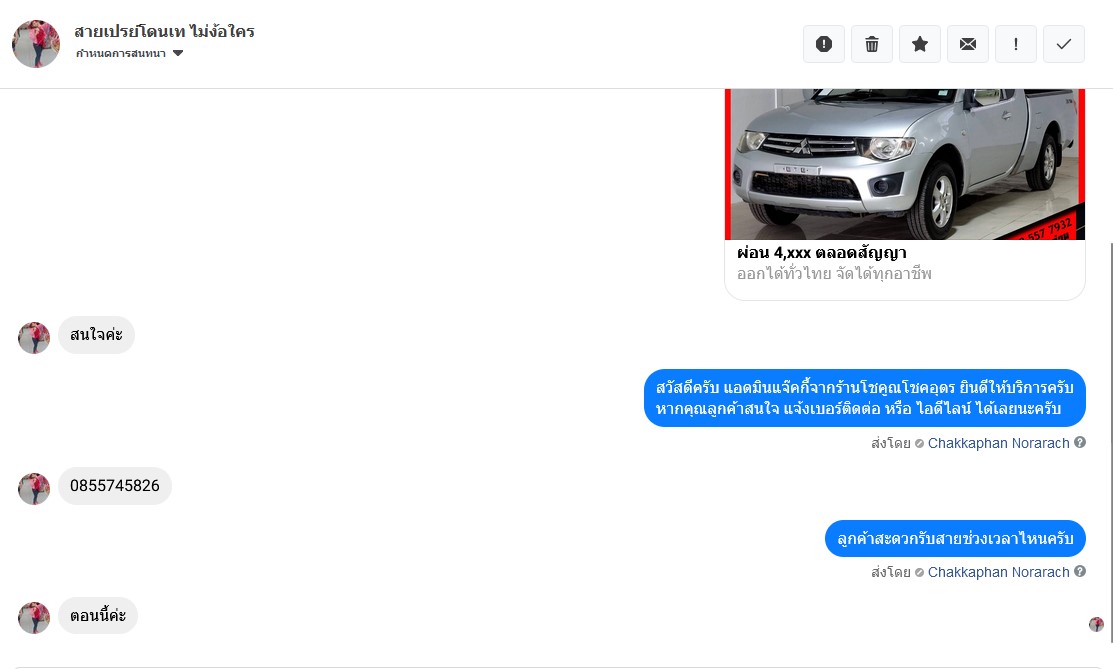Click seen-receipt avatar at bottom right
This screenshot has width=1113, height=669.
(1096, 624)
